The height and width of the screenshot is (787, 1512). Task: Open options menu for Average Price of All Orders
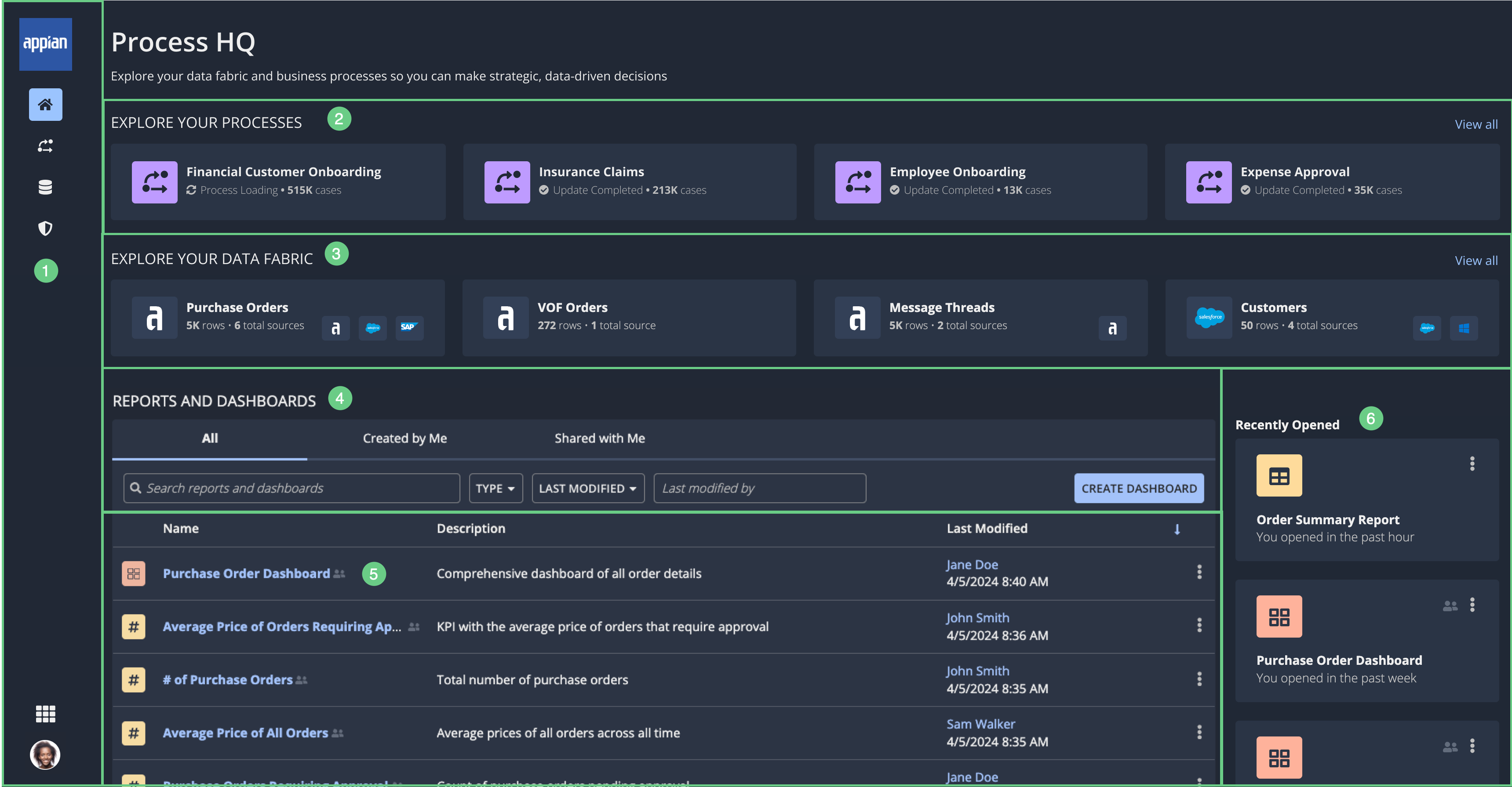point(1199,732)
